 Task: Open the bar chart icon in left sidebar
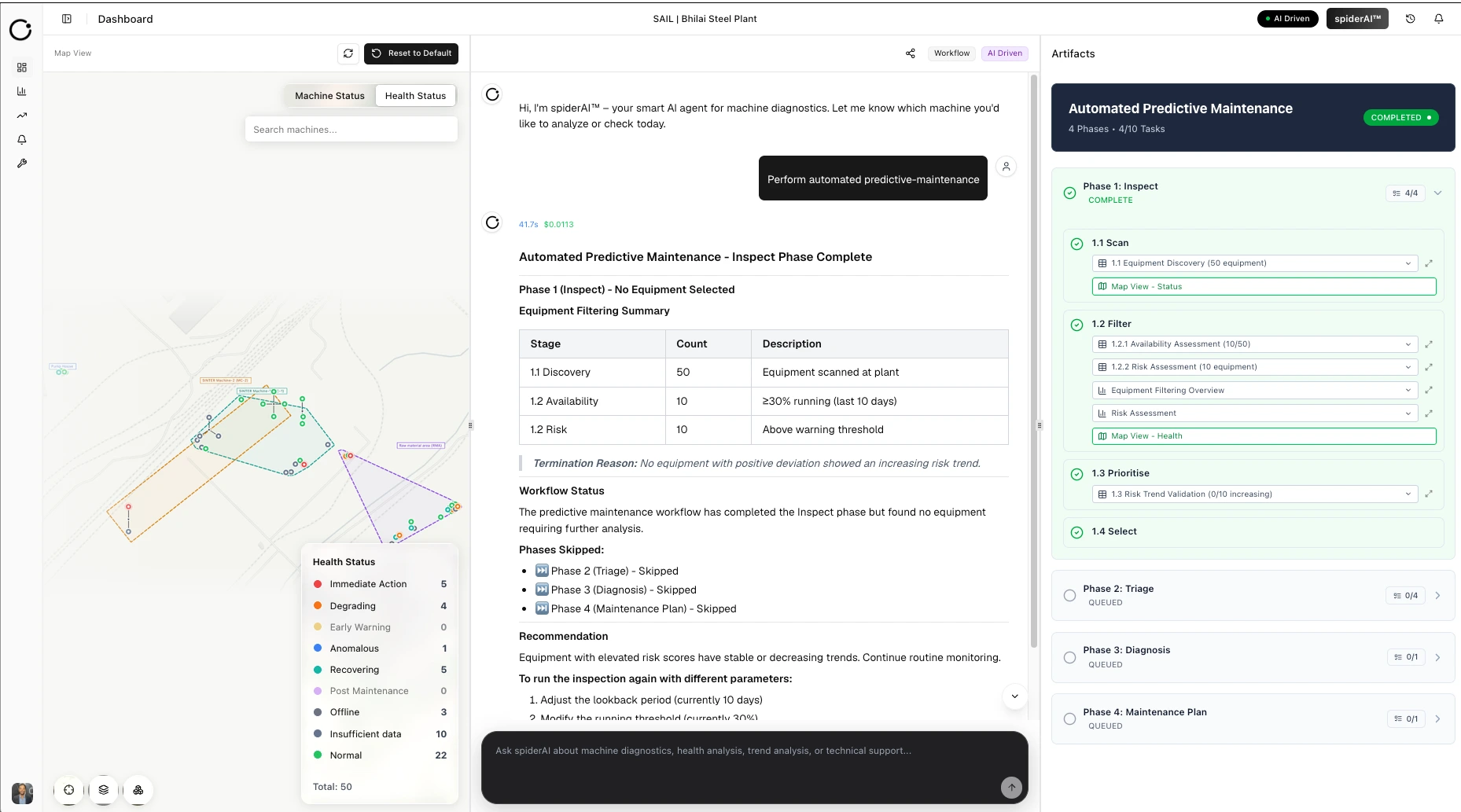pyautogui.click(x=22, y=91)
